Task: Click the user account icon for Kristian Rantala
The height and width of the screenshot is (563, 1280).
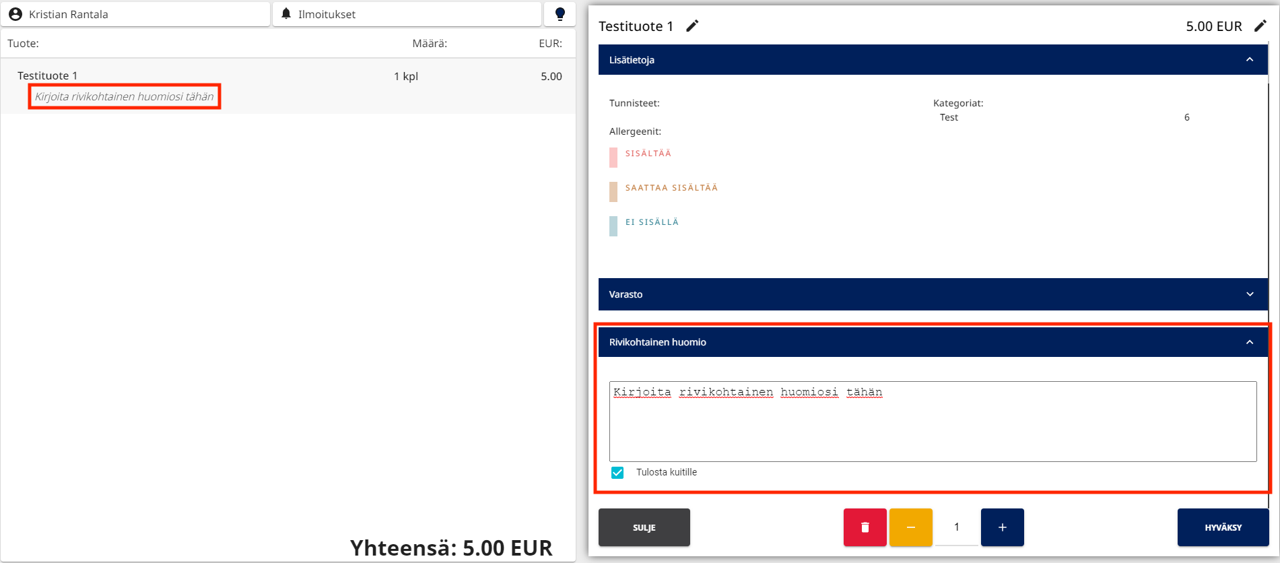Action: click(15, 14)
